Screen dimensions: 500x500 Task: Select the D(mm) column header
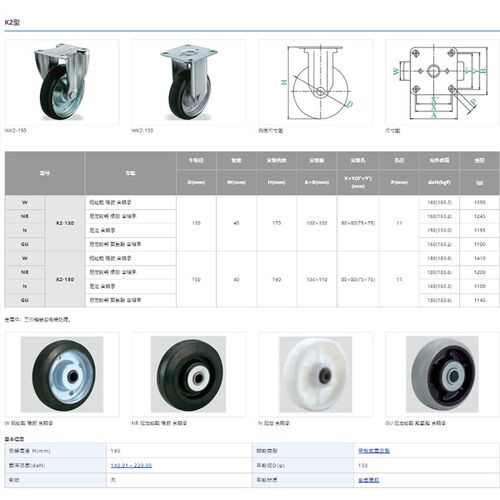pyautogui.click(x=196, y=182)
